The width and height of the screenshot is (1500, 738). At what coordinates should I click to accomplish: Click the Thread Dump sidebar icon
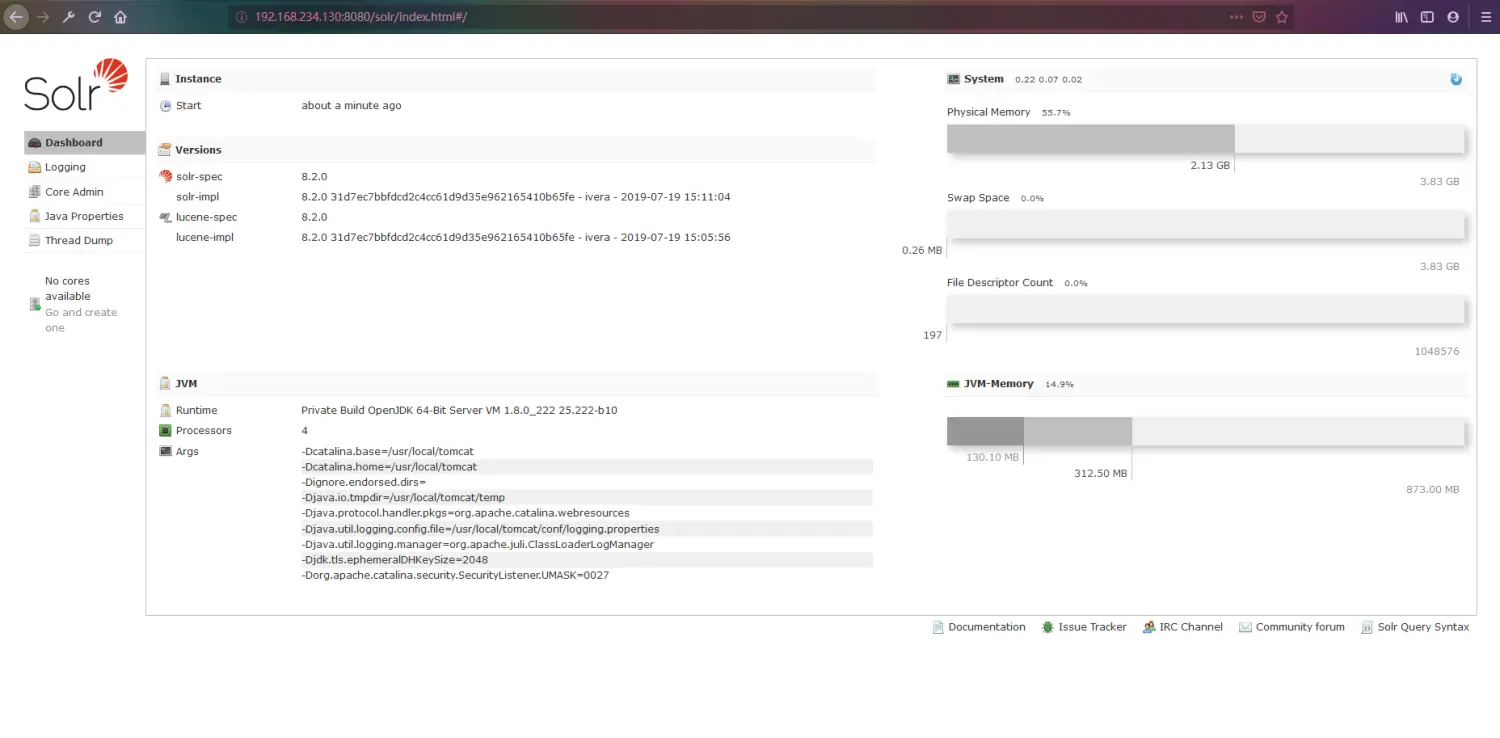coord(33,240)
